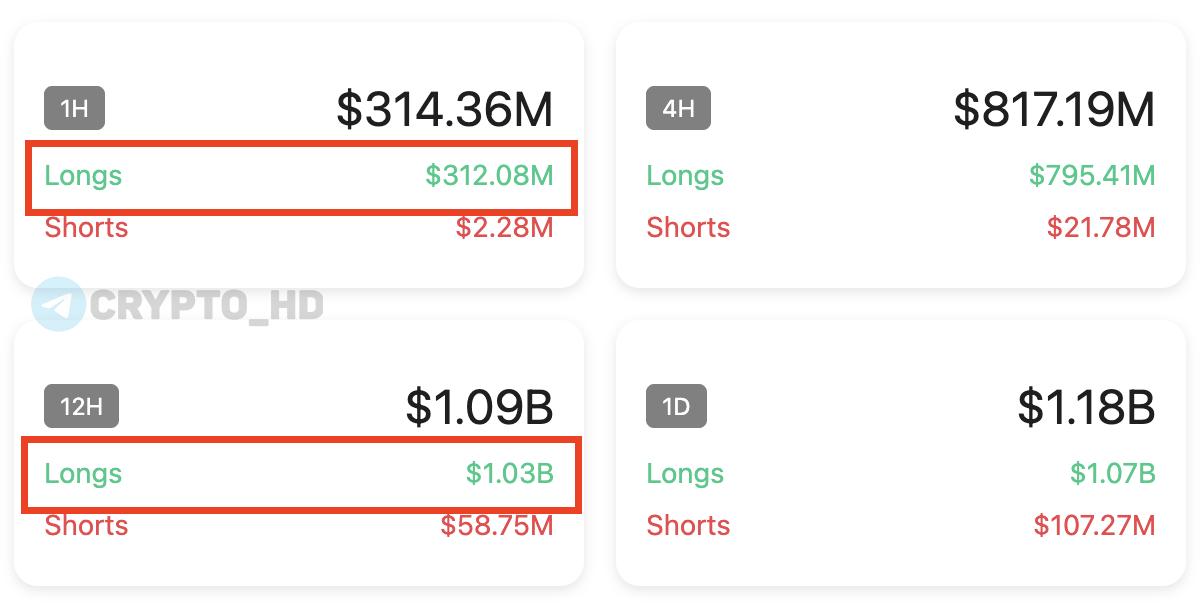Screen dimensions: 1204x608
Task: Click the $314.36M total liquidation value
Action: (444, 109)
